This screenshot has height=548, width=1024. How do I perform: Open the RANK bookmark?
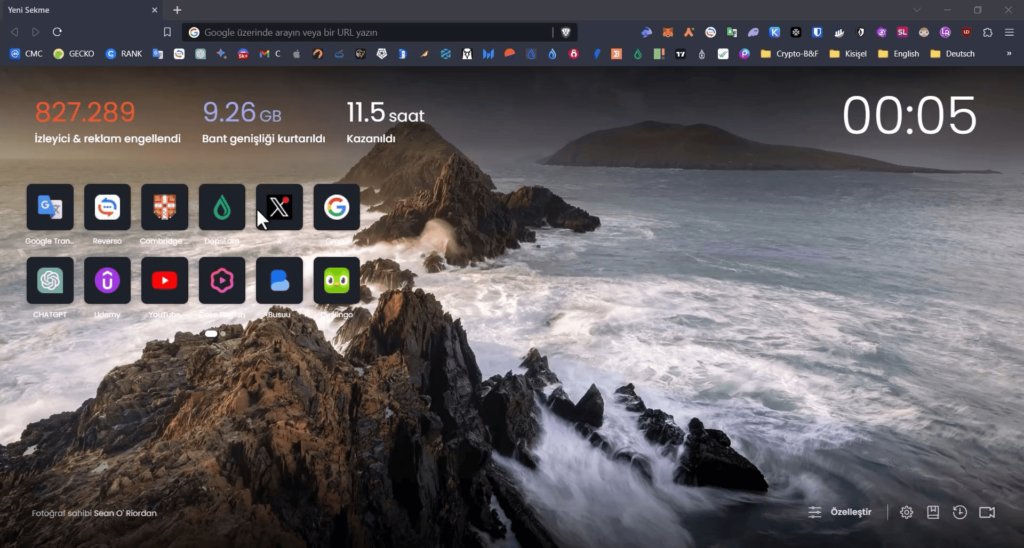tap(124, 54)
